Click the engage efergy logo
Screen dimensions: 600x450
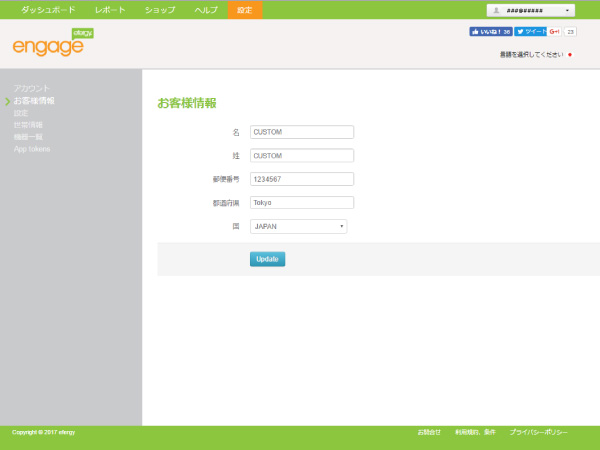tap(53, 42)
